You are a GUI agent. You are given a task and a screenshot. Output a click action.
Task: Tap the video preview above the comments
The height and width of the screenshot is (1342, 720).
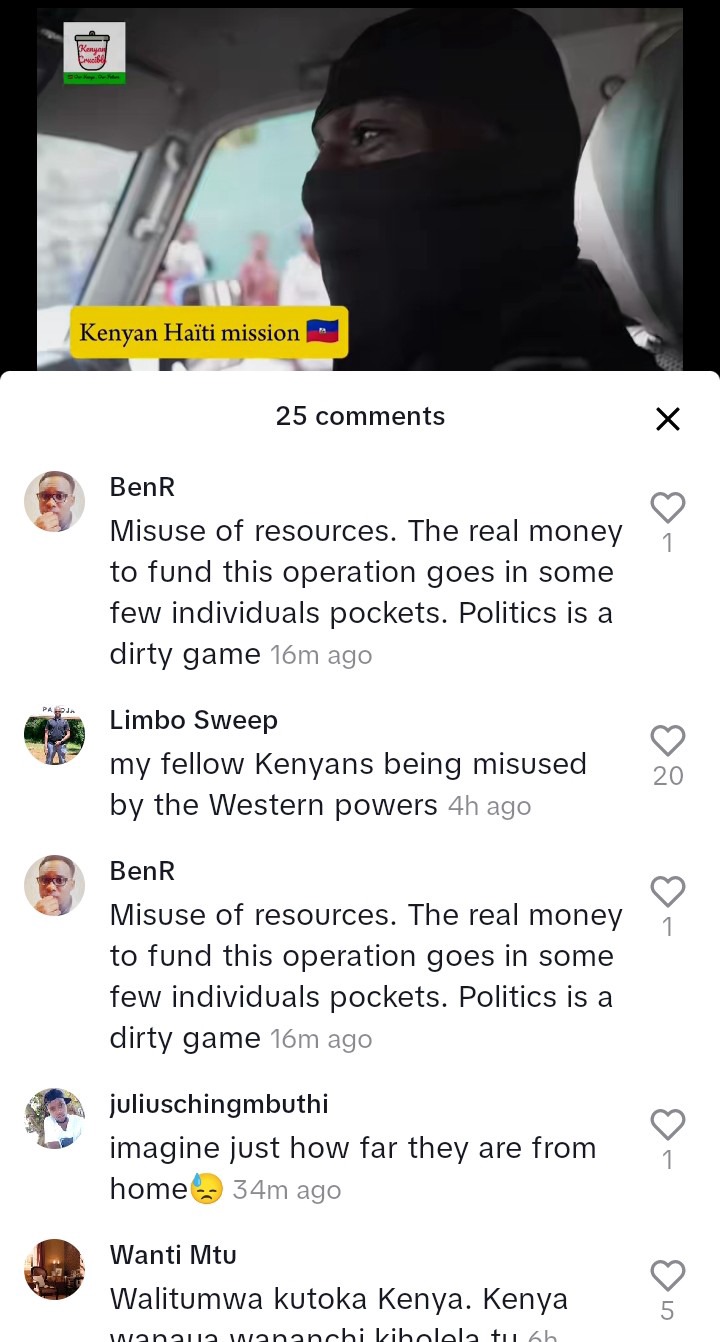[x=360, y=190]
